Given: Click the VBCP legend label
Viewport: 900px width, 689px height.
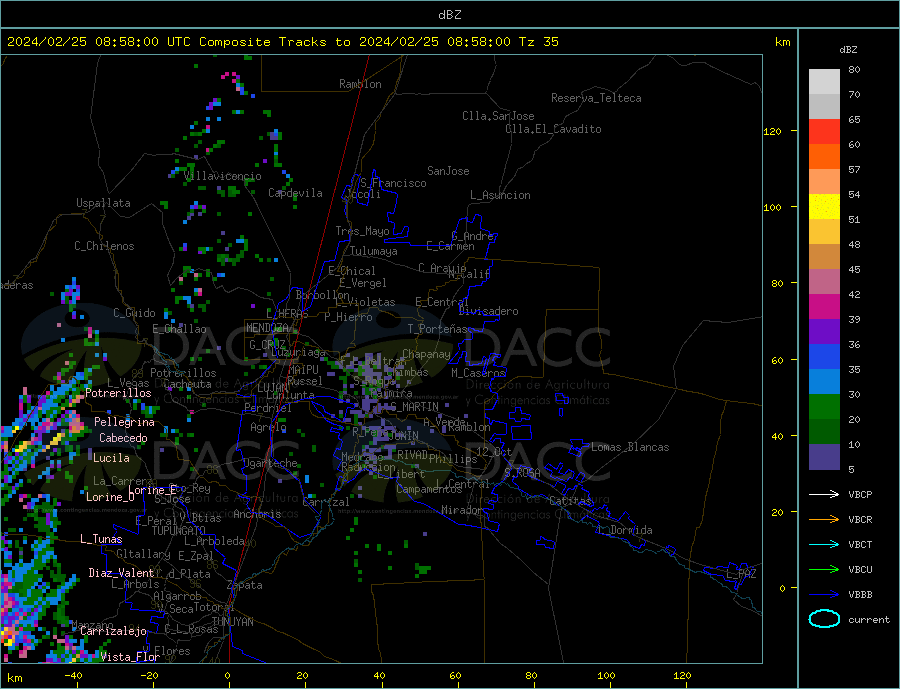Looking at the screenshot, I should [860, 494].
